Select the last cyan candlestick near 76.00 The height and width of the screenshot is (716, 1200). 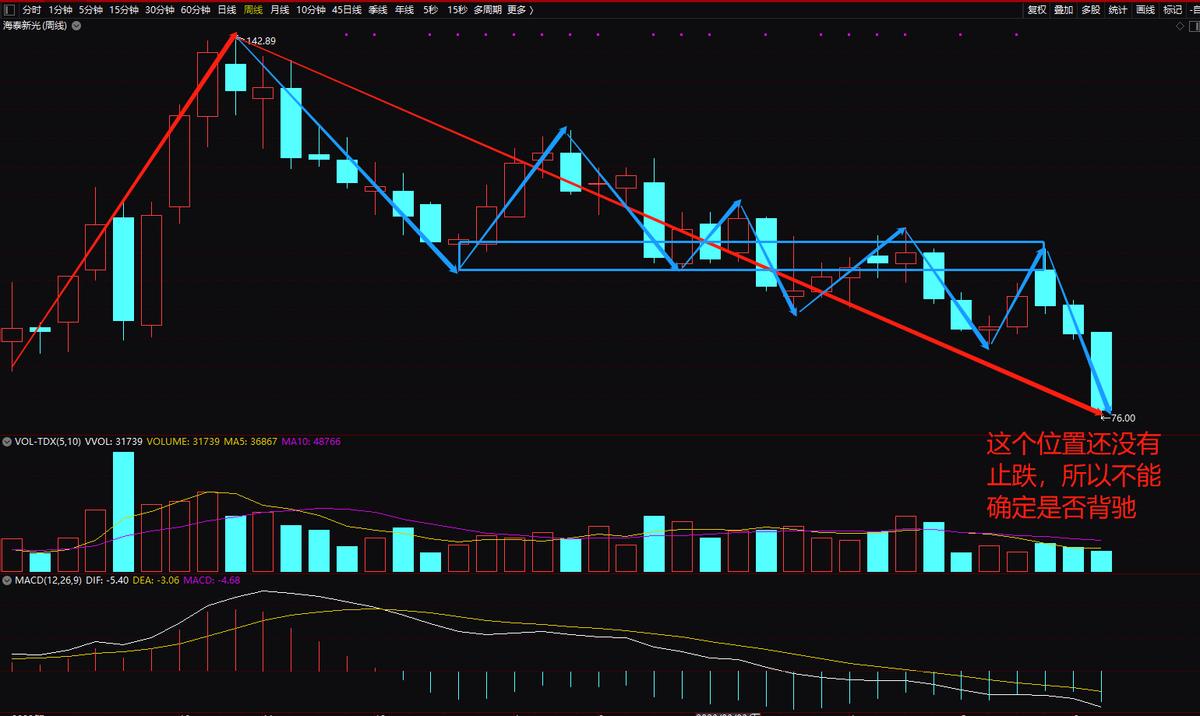point(1101,371)
